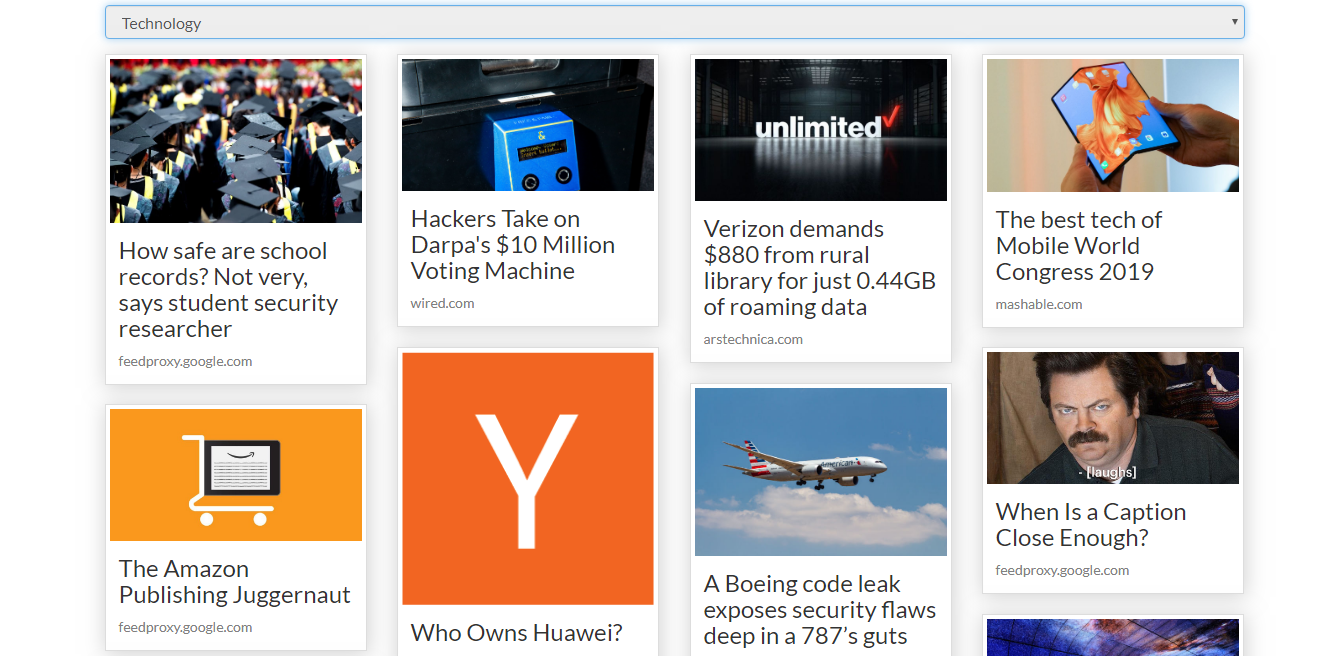
Task: Click the dropdown arrow of the Technology selector
Action: [x=1234, y=21]
